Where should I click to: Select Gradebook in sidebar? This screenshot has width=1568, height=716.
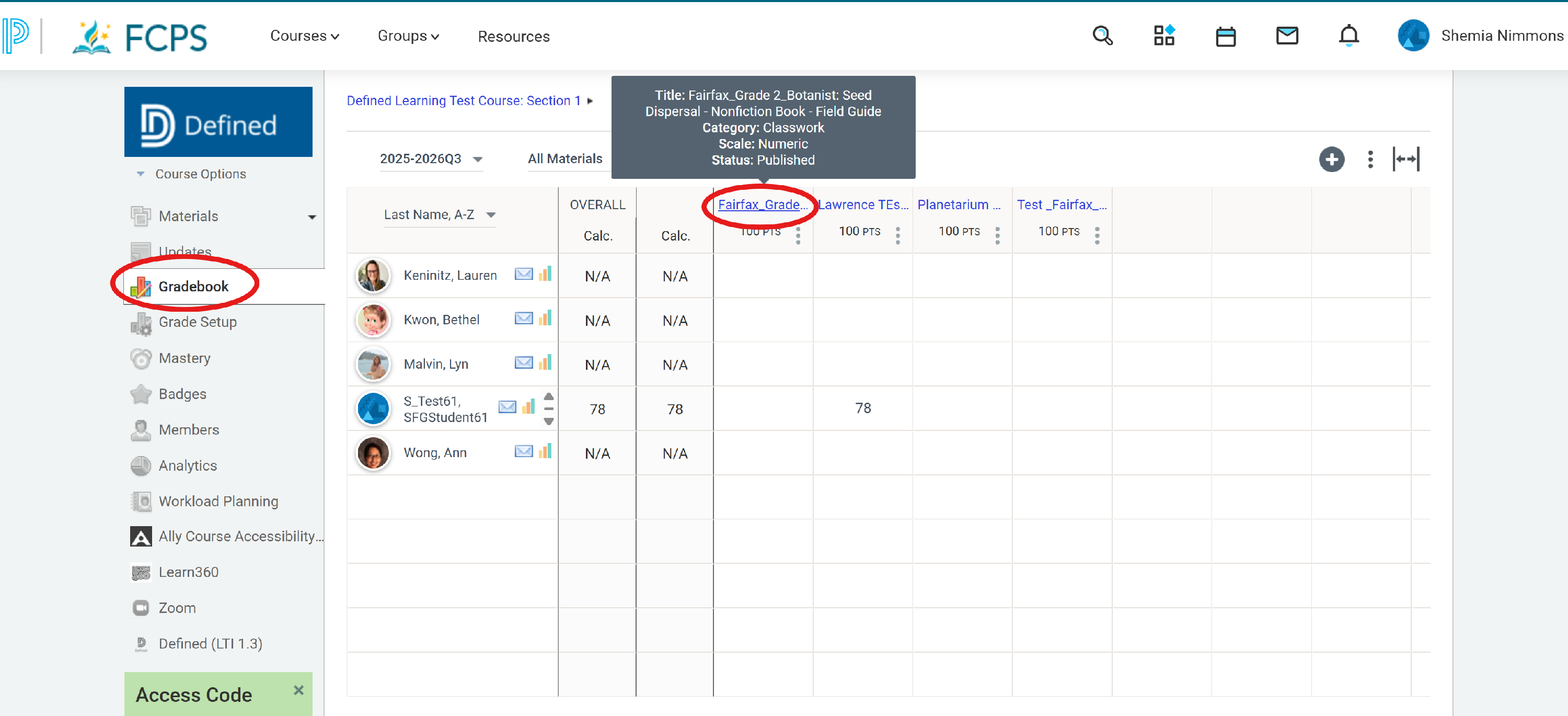(193, 286)
